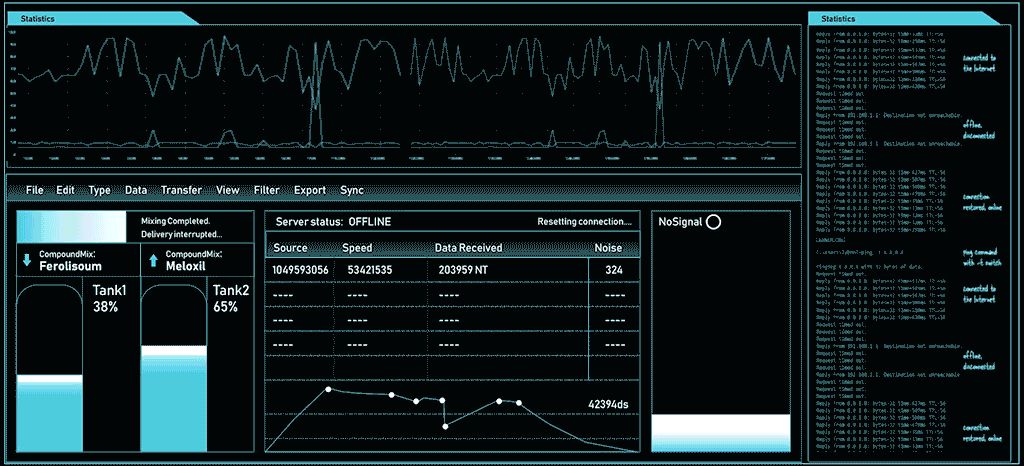Open the Transfer menu
1024x466 pixels.
click(x=181, y=190)
